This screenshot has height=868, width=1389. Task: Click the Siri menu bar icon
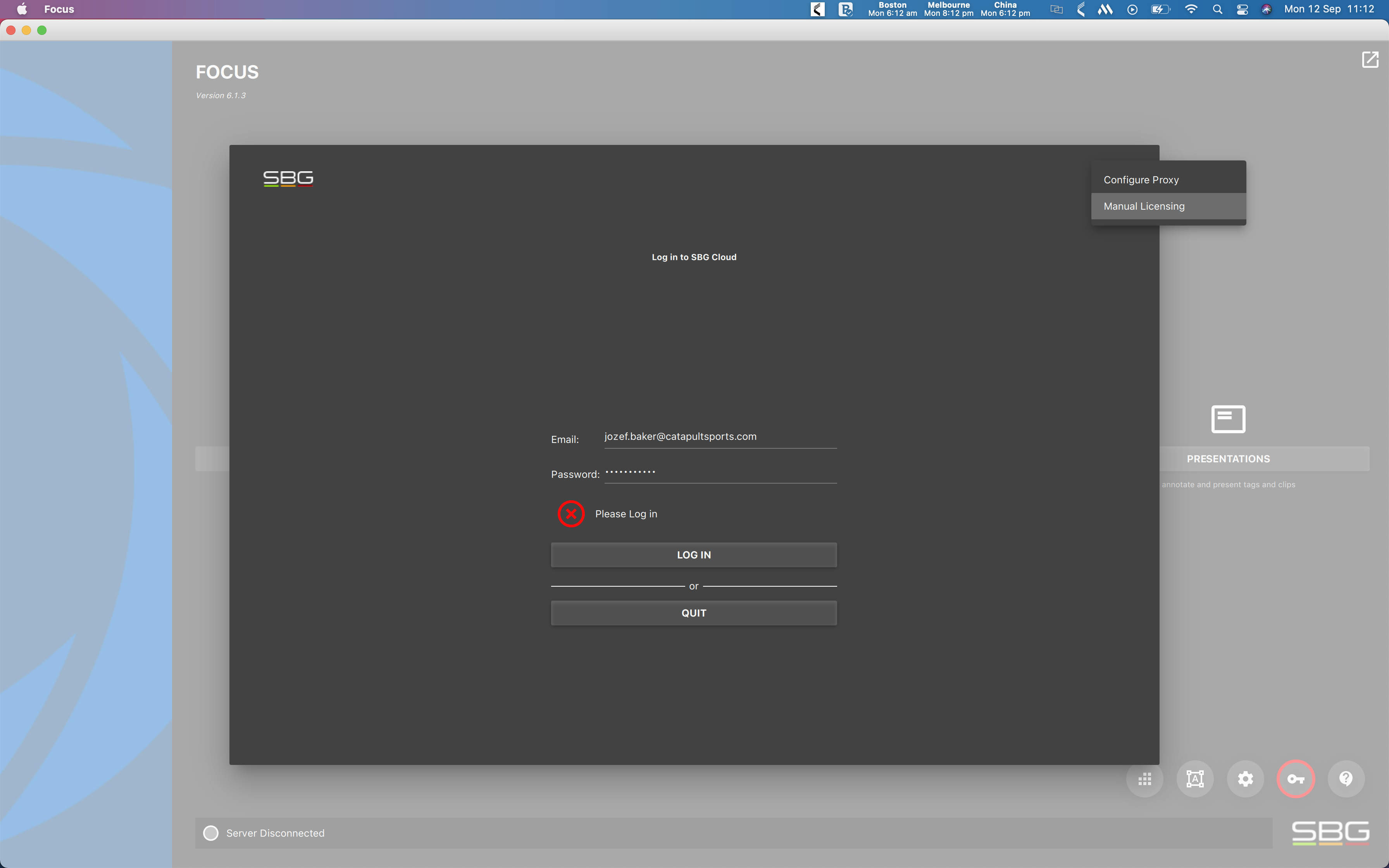point(1267,9)
